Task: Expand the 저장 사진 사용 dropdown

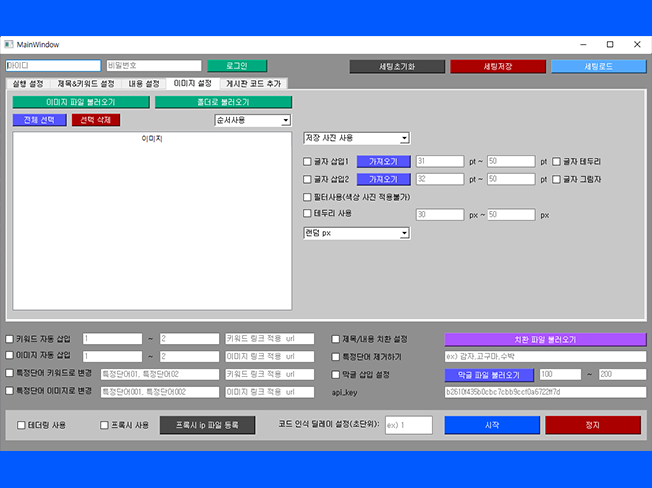Action: (357, 138)
